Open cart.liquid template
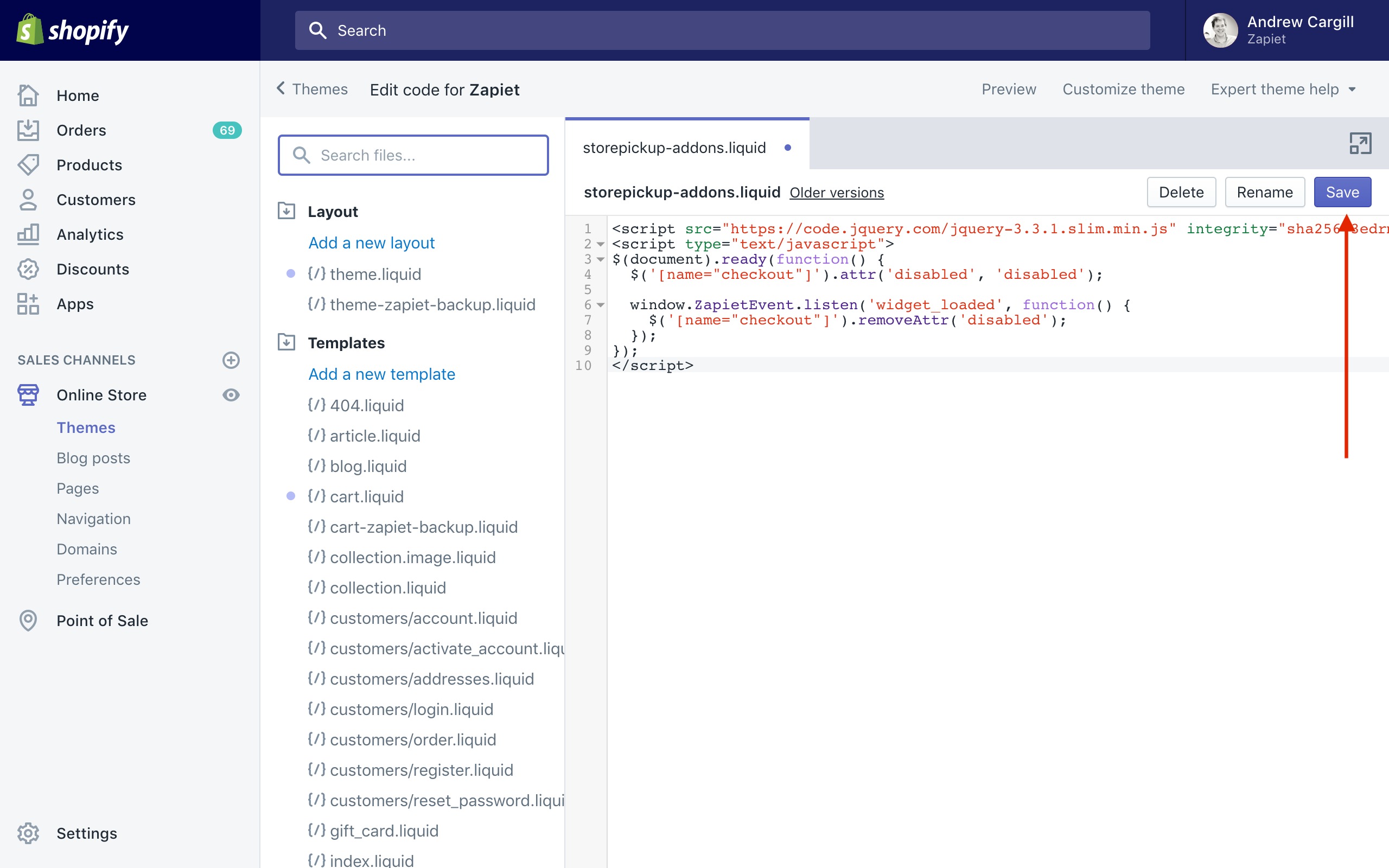The height and width of the screenshot is (868, 1389). pyautogui.click(x=356, y=496)
